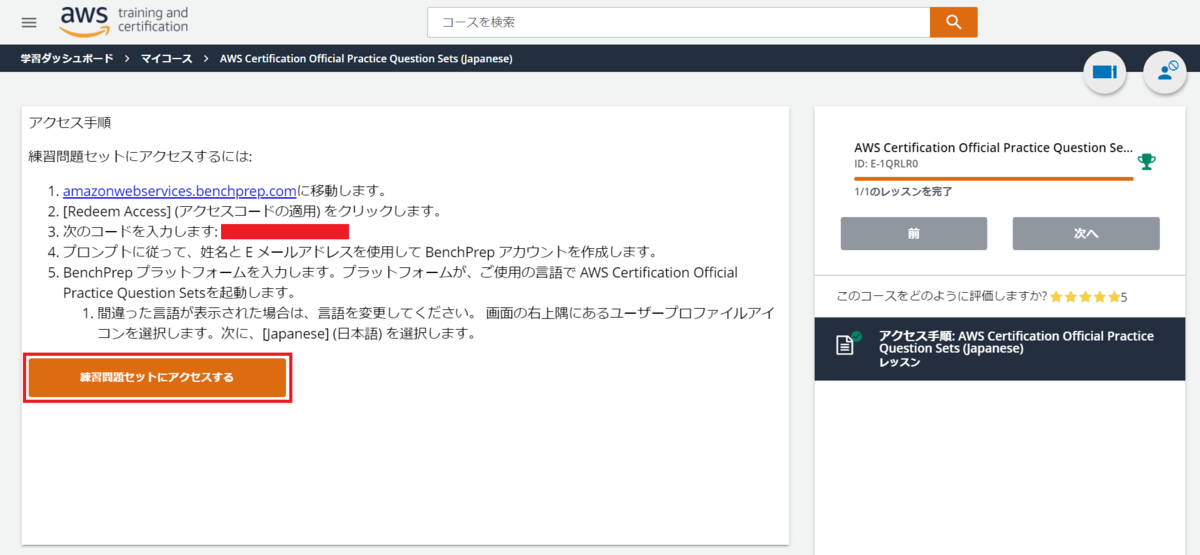Click the orange search magnifier button
Viewport: 1200px width, 555px height.
click(x=953, y=22)
